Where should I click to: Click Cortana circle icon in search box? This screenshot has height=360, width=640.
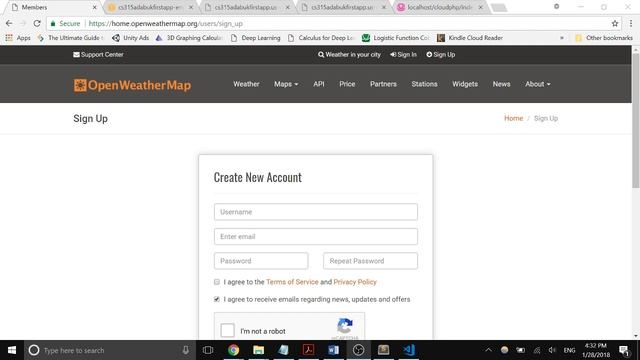(34, 350)
